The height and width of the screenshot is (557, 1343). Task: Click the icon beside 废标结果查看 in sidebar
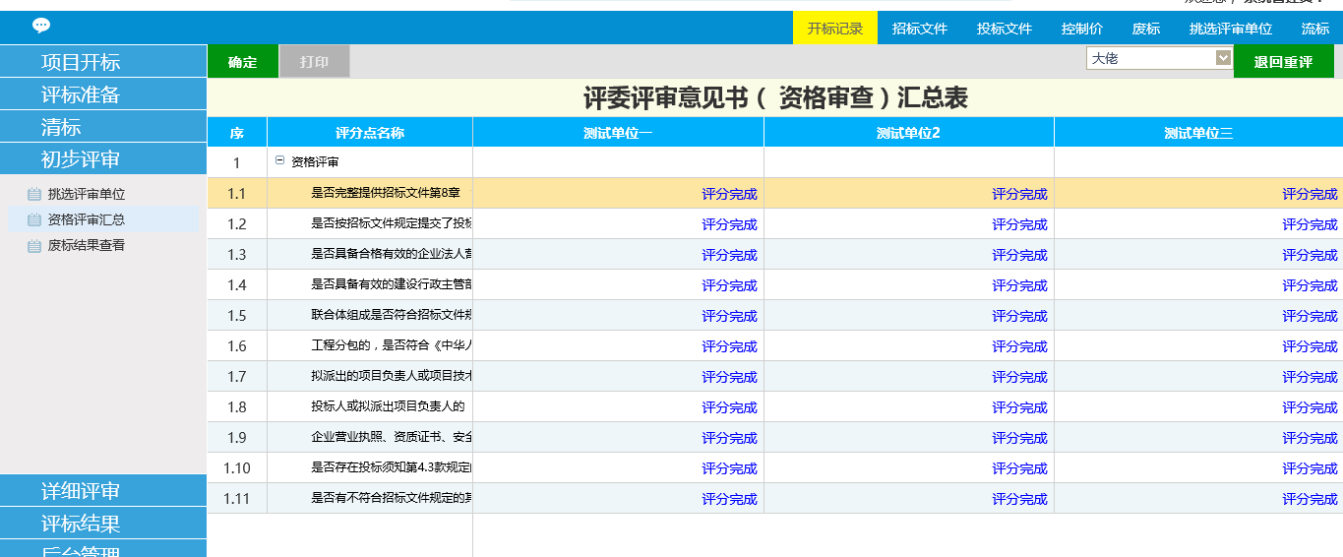click(x=34, y=245)
